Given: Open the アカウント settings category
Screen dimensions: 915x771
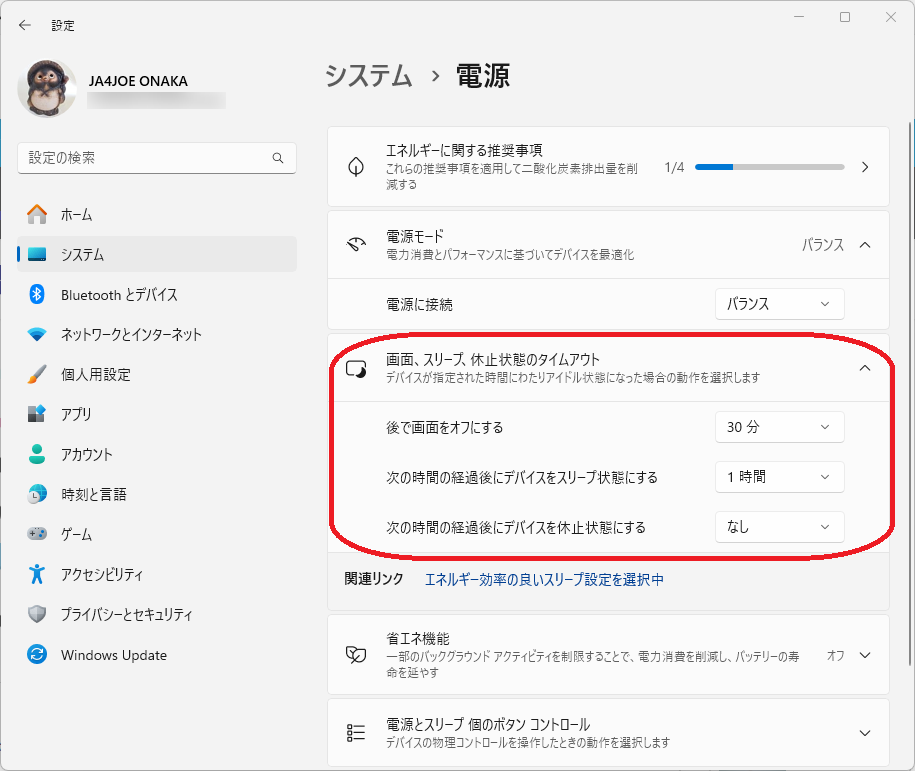Looking at the screenshot, I should [156, 454].
